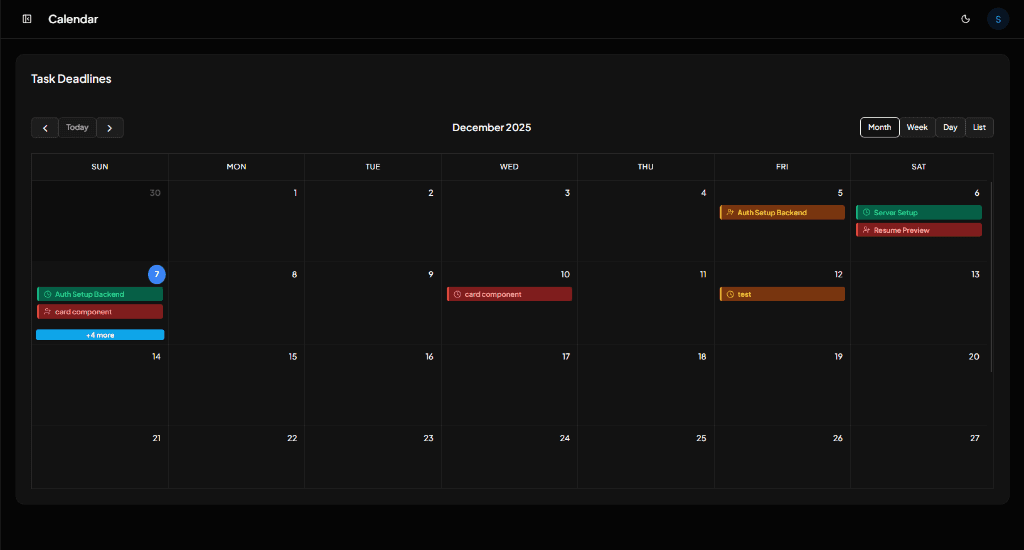The height and width of the screenshot is (550, 1024).
Task: Toggle the sidebar panel icon
Action: (27, 19)
